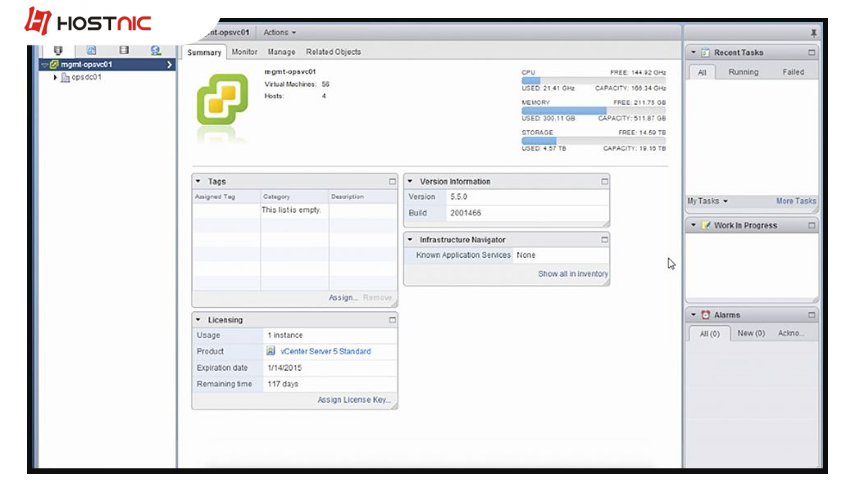Click the CPU usage bar
Image resolution: width=865 pixels, height=488 pixels.
point(594,81)
